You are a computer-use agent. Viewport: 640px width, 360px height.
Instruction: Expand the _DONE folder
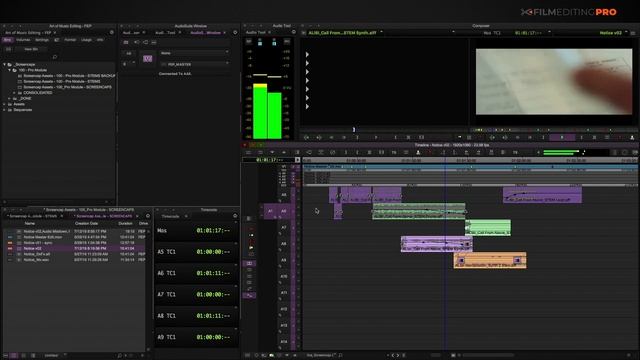pos(9,98)
